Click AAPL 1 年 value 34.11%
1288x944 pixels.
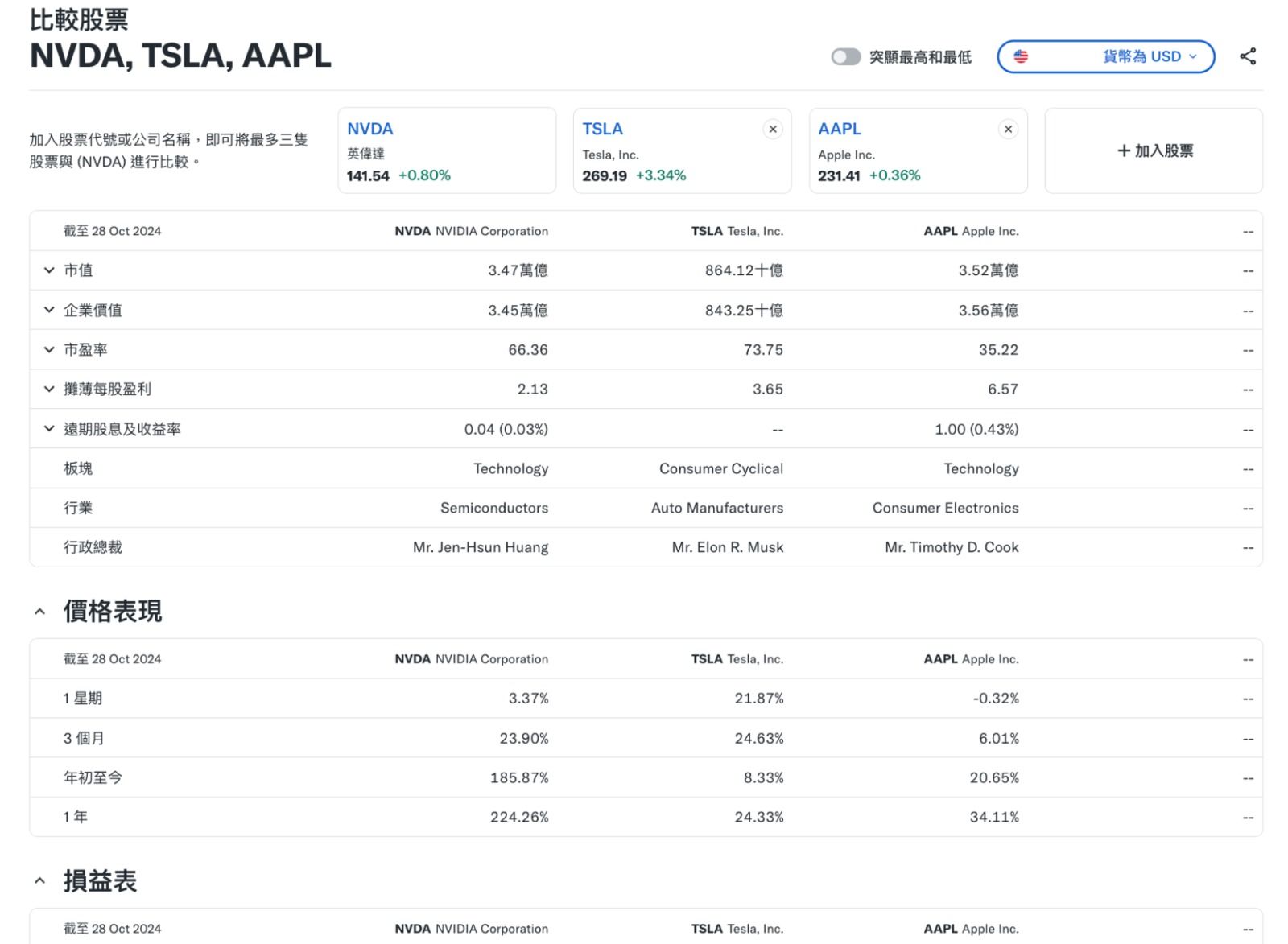[994, 817]
